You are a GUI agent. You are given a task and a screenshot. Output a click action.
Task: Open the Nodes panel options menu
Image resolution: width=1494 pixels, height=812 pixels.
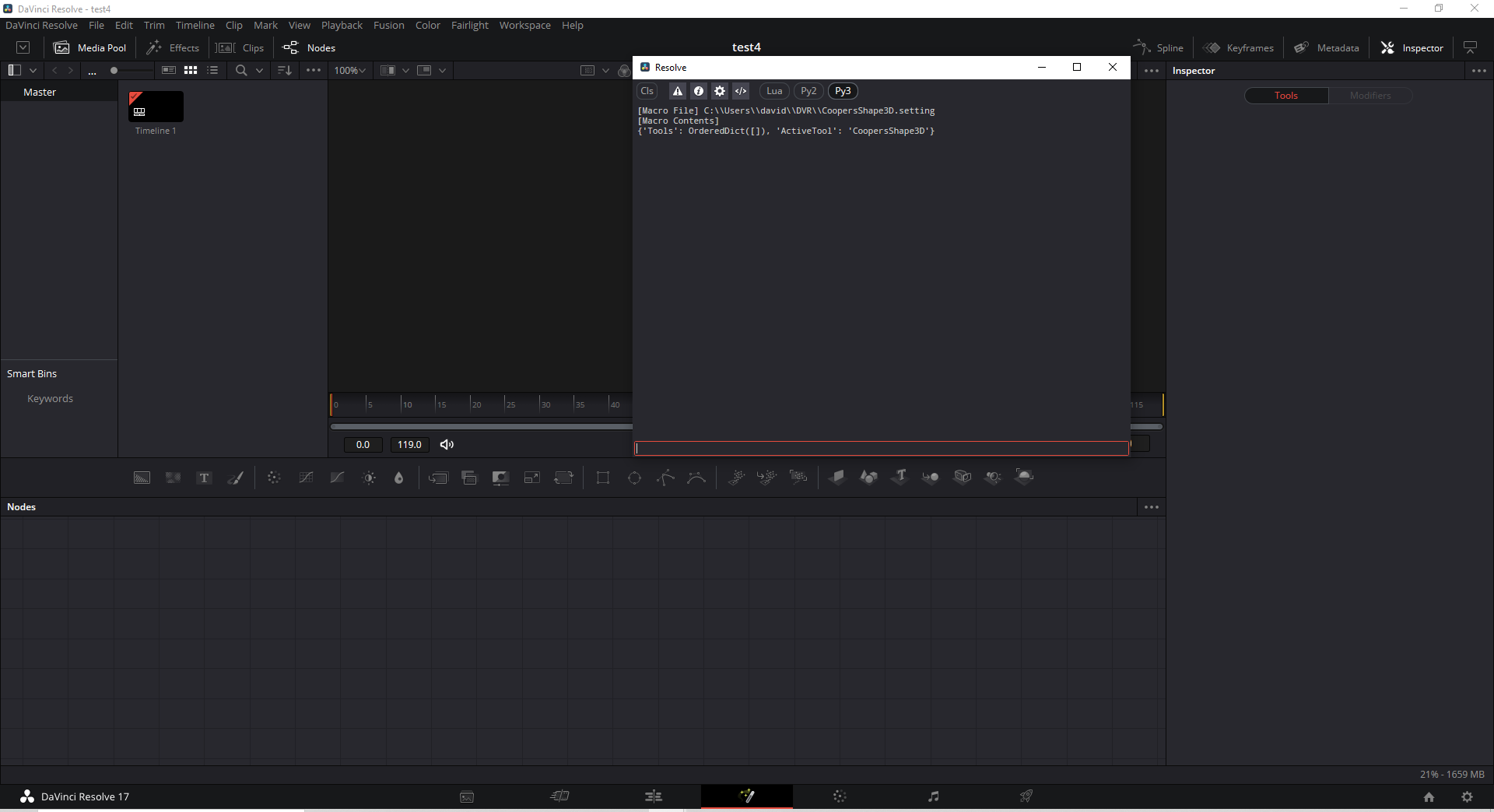click(1152, 507)
